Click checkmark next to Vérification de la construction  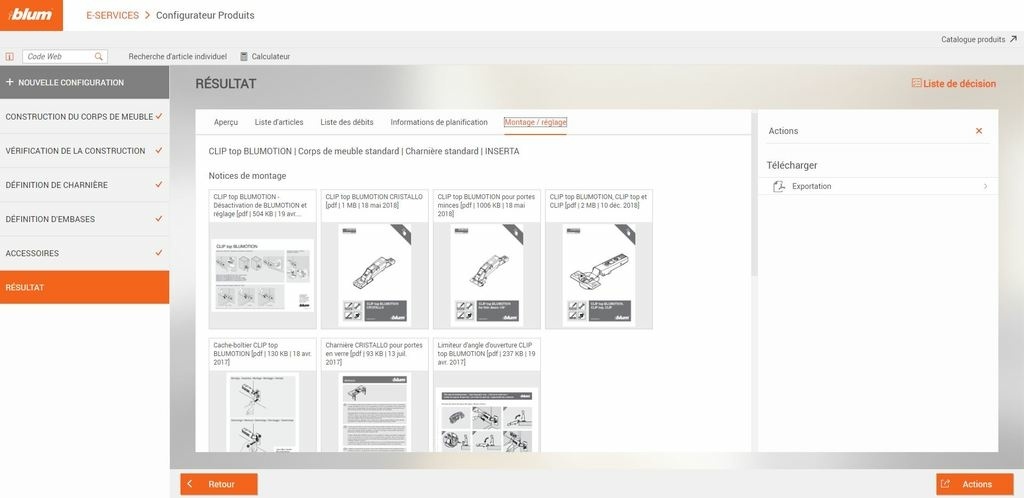pos(159,150)
